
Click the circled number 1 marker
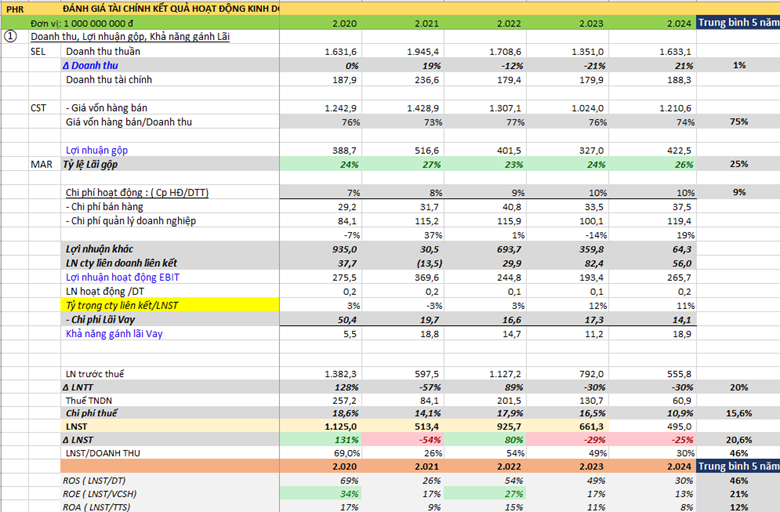(x=10, y=36)
